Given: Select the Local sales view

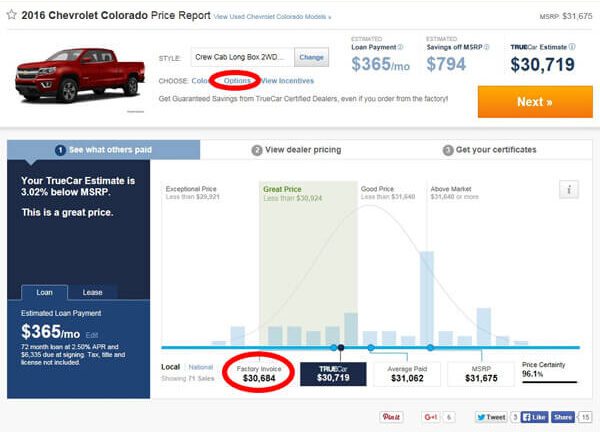Looking at the screenshot, I should click(x=171, y=367).
